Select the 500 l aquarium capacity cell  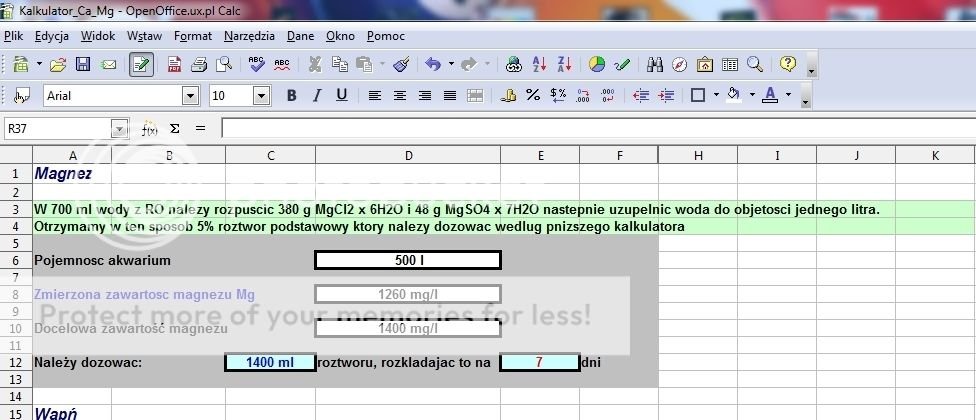(x=408, y=260)
